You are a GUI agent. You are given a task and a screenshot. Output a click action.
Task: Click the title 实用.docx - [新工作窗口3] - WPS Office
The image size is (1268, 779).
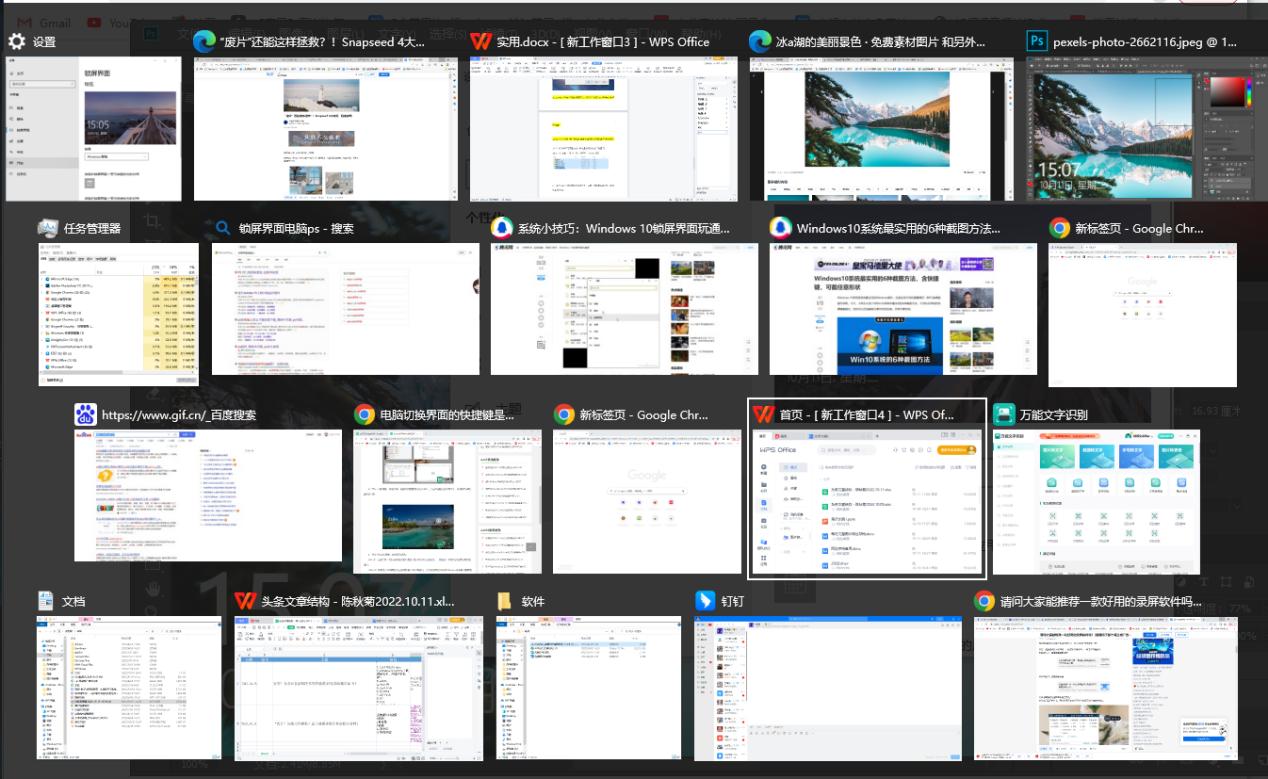click(x=603, y=42)
